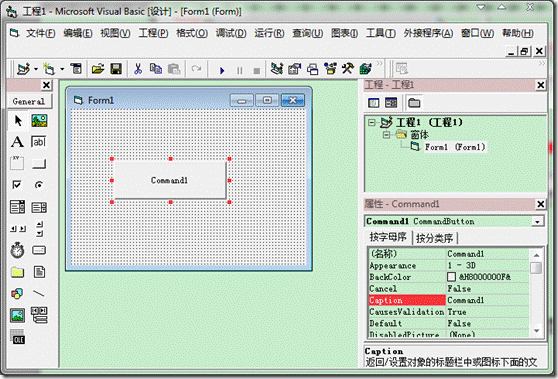
Task: Select the Image control tool
Action: coord(17,315)
